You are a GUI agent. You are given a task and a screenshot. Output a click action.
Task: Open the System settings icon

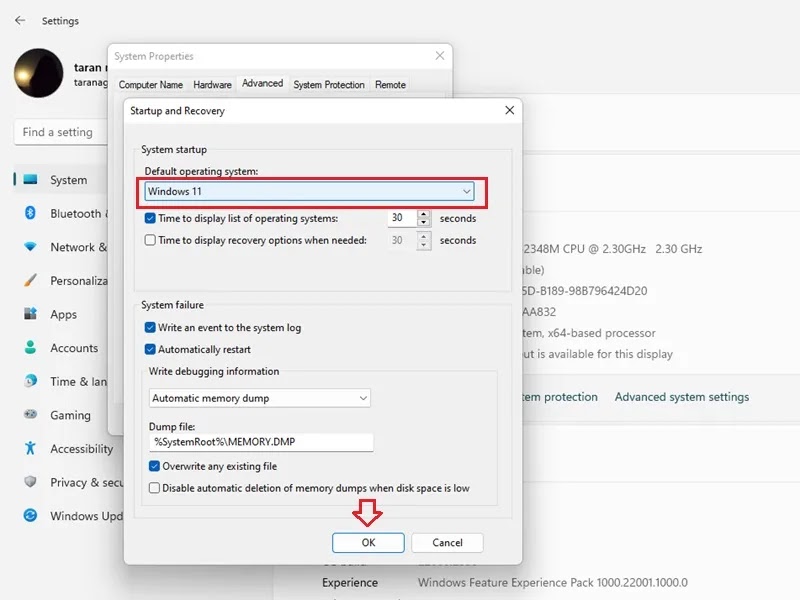click(31, 180)
